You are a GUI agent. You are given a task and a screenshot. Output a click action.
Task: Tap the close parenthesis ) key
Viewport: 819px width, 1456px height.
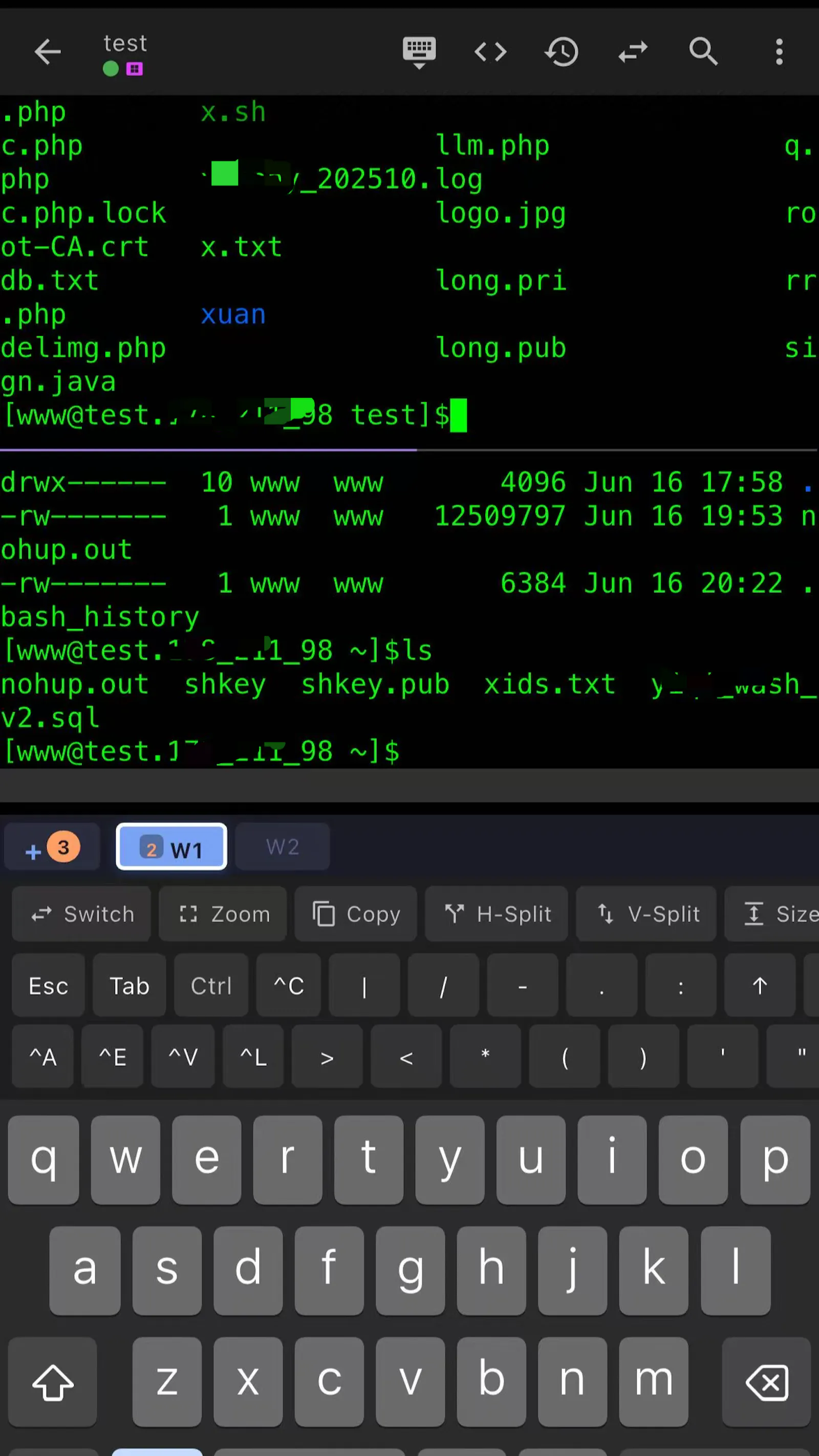coord(643,1056)
